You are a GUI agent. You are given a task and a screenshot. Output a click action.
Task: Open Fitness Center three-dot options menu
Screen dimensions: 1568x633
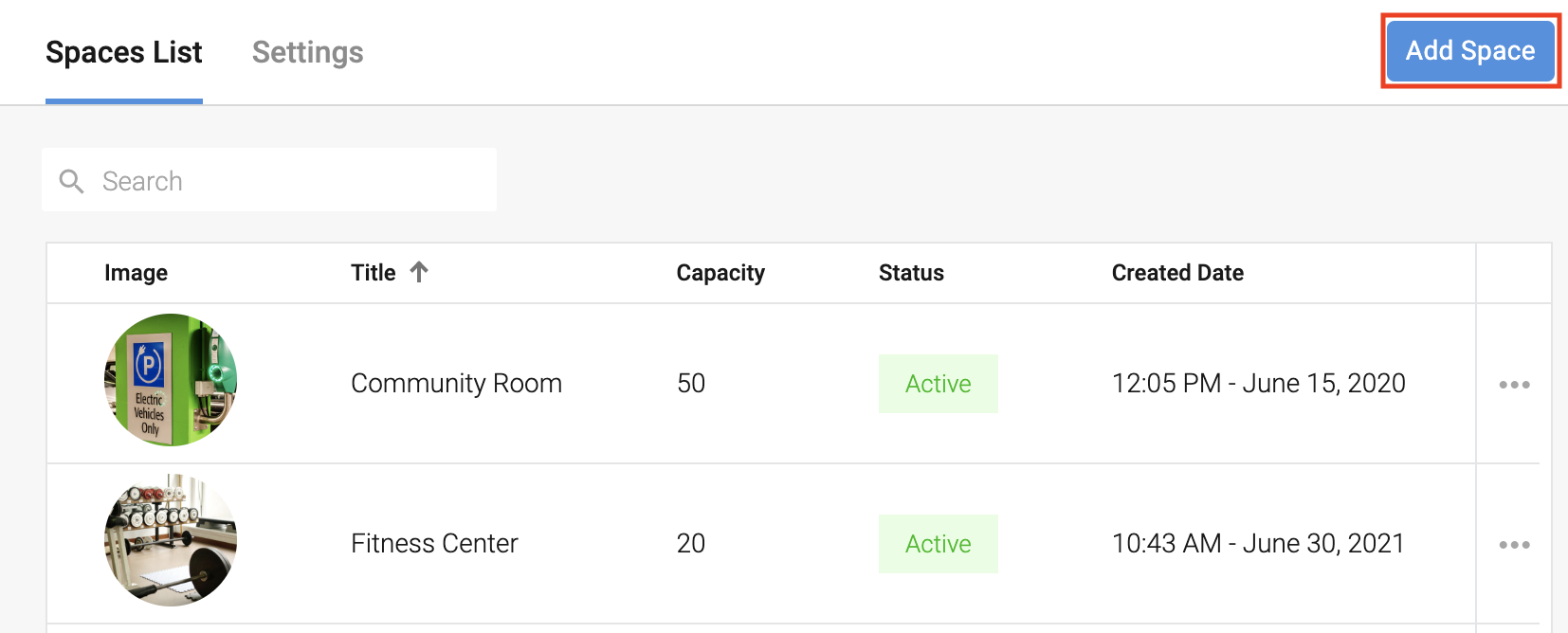[x=1514, y=545]
